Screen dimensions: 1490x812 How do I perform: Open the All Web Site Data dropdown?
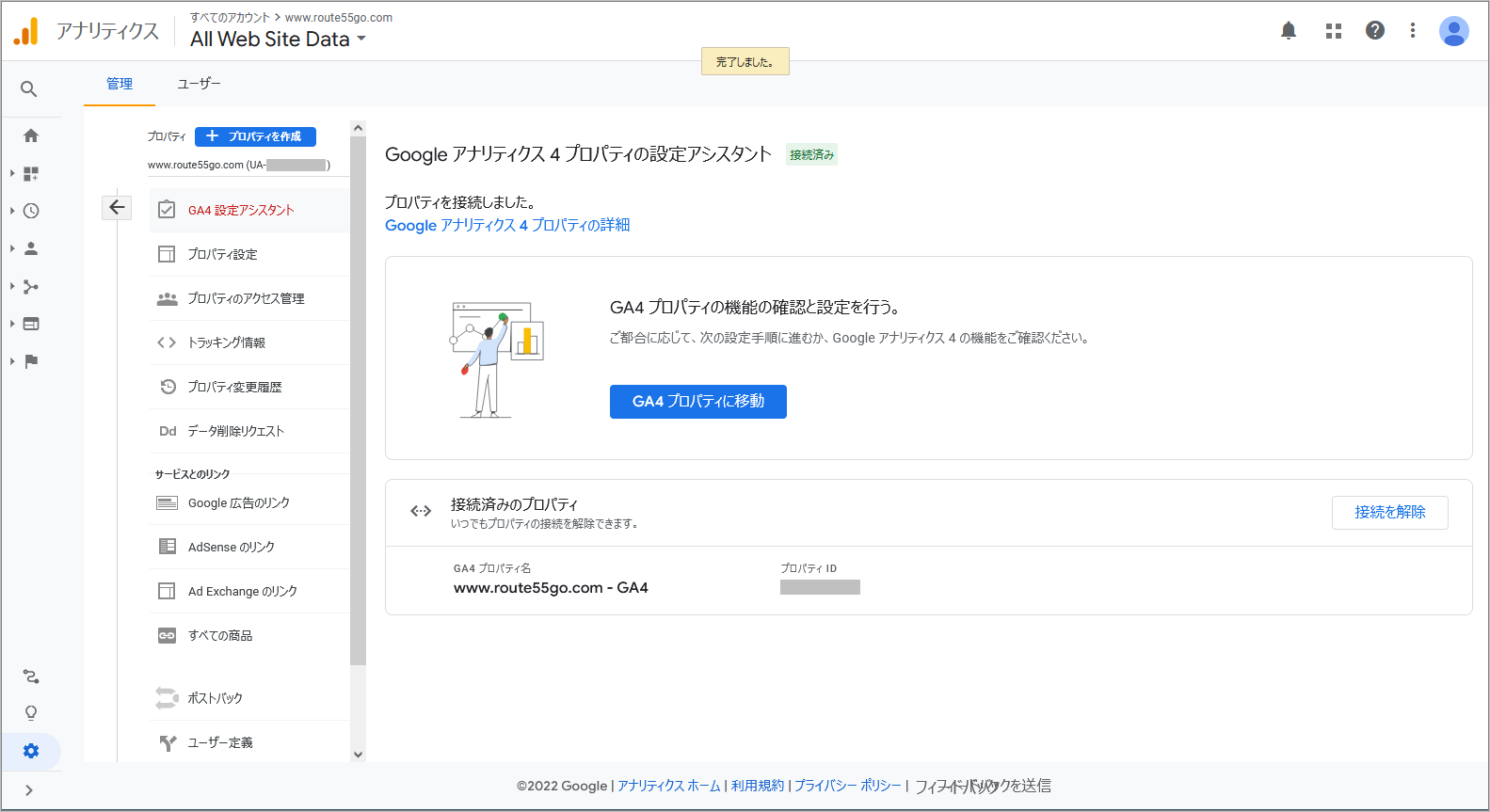point(278,40)
